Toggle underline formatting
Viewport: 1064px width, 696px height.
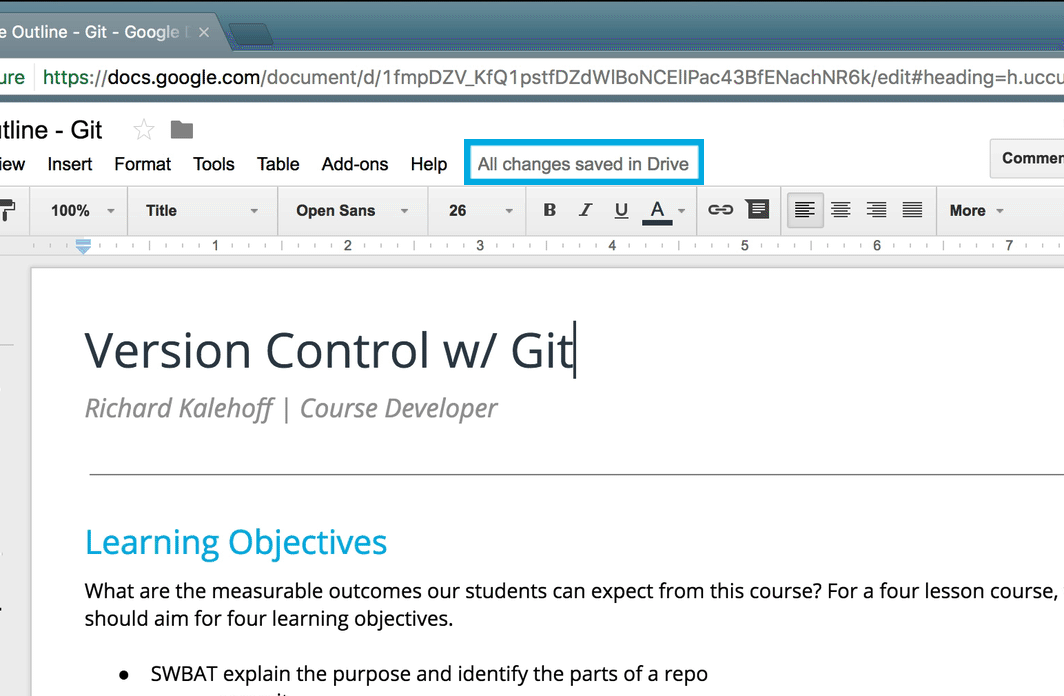pyautogui.click(x=621, y=210)
